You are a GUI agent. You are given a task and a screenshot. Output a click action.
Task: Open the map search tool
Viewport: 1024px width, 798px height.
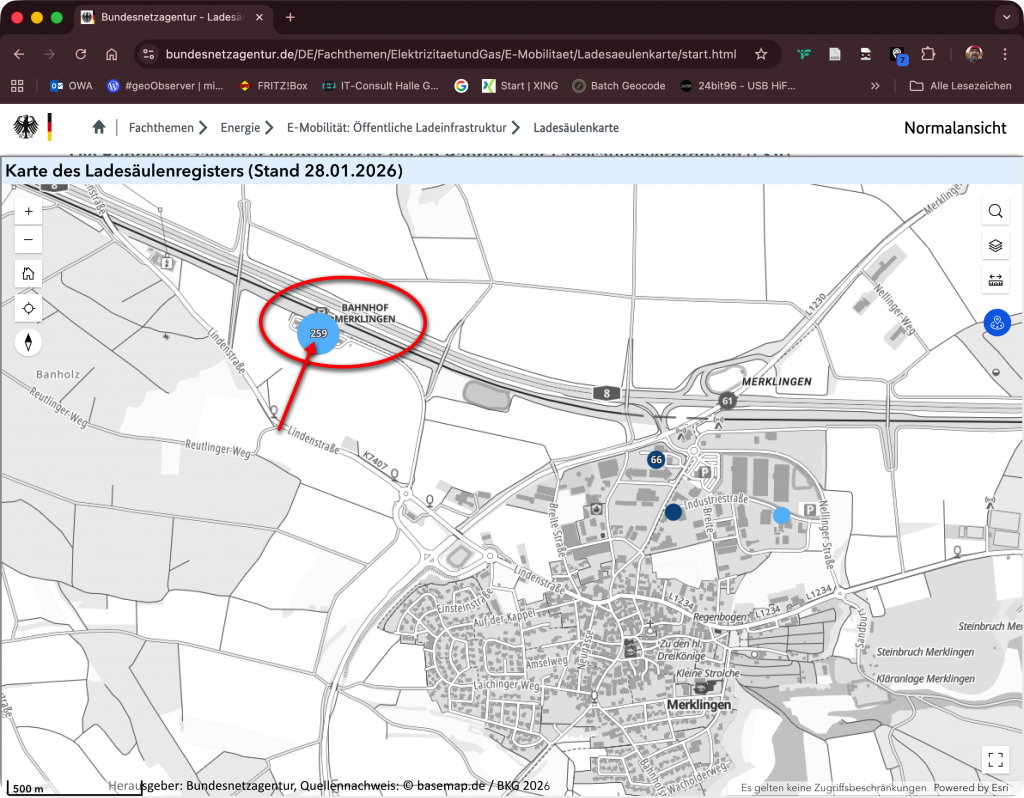click(x=995, y=211)
